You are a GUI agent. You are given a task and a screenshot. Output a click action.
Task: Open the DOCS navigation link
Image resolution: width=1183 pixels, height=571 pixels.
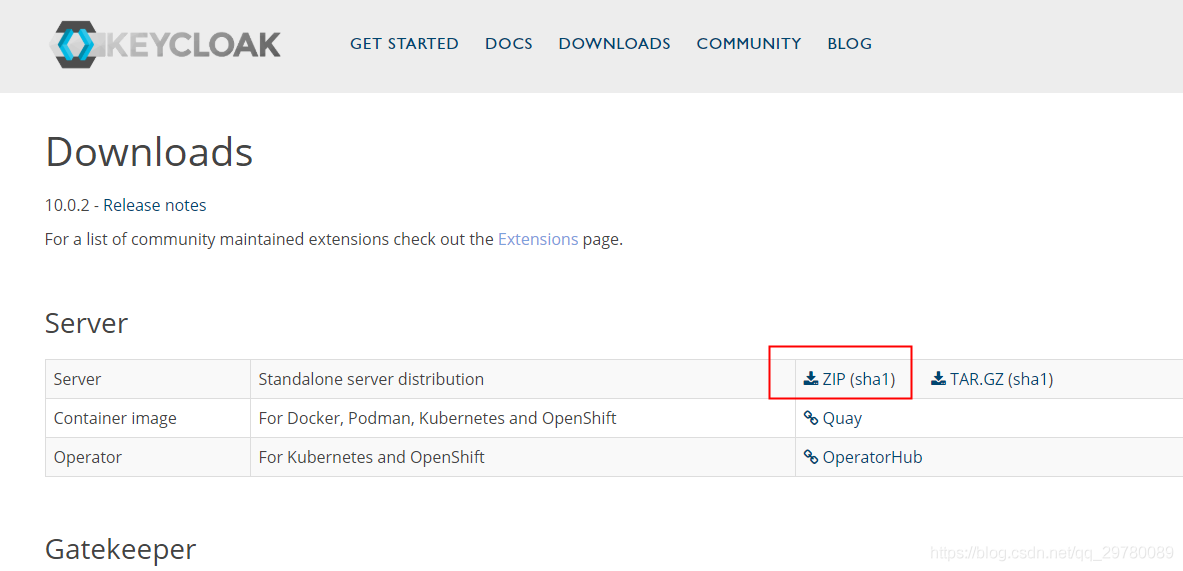coord(509,44)
